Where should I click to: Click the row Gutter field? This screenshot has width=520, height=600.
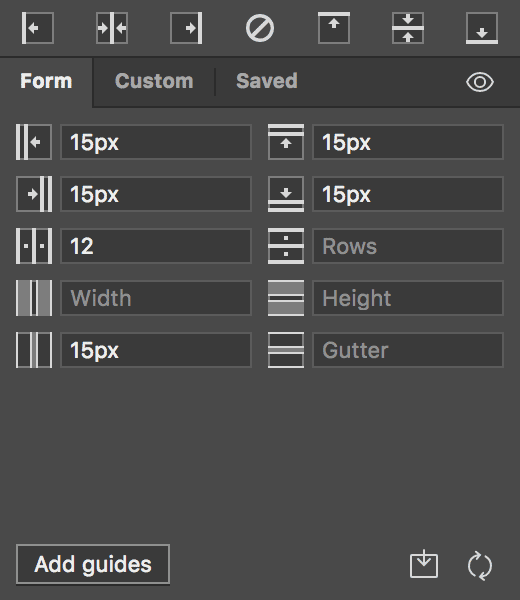click(408, 350)
